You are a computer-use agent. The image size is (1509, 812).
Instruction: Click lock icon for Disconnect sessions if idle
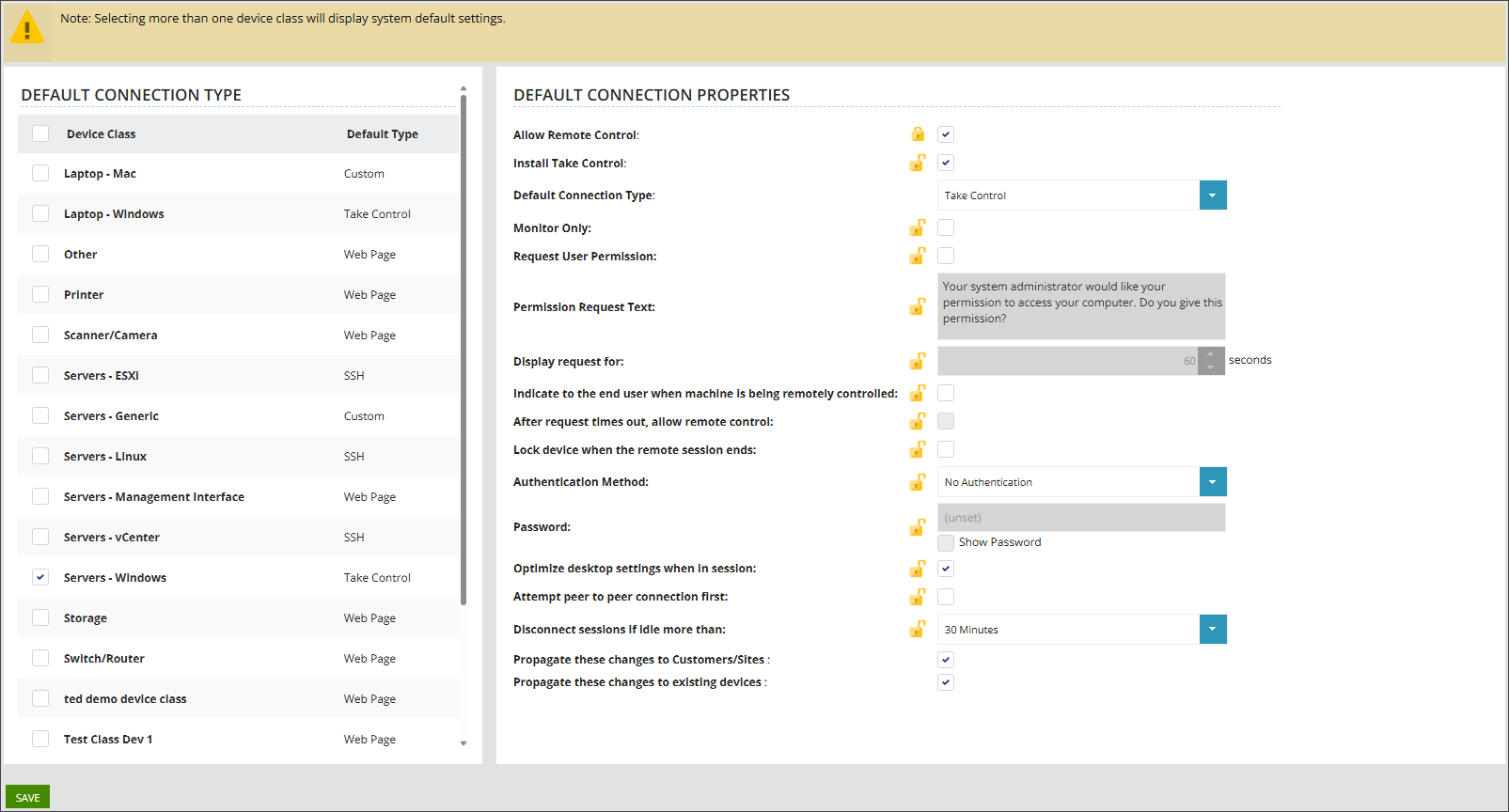click(x=918, y=630)
